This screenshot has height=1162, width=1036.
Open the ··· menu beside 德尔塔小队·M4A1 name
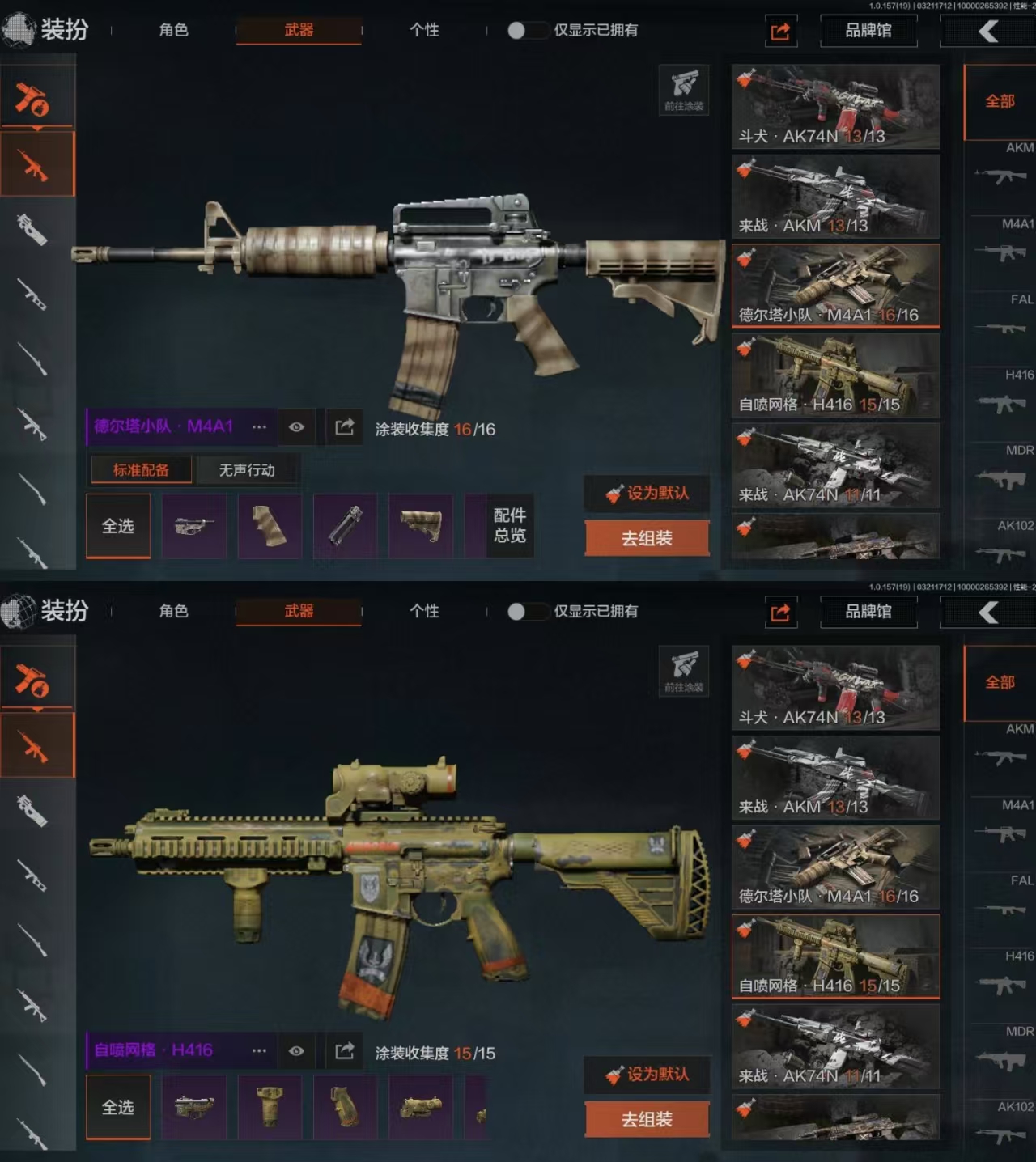[x=259, y=426]
